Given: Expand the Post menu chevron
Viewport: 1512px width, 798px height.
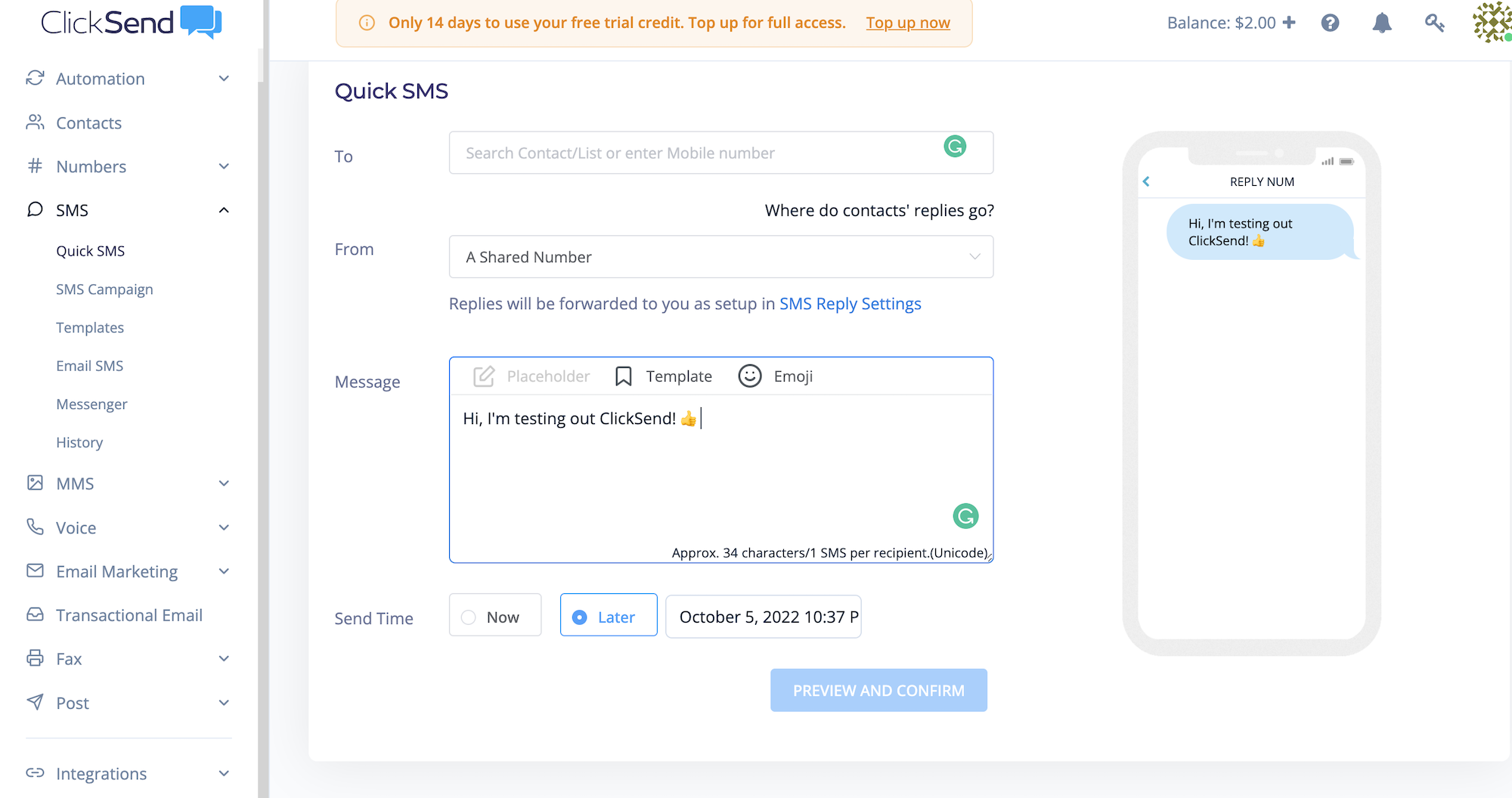Looking at the screenshot, I should pos(224,703).
